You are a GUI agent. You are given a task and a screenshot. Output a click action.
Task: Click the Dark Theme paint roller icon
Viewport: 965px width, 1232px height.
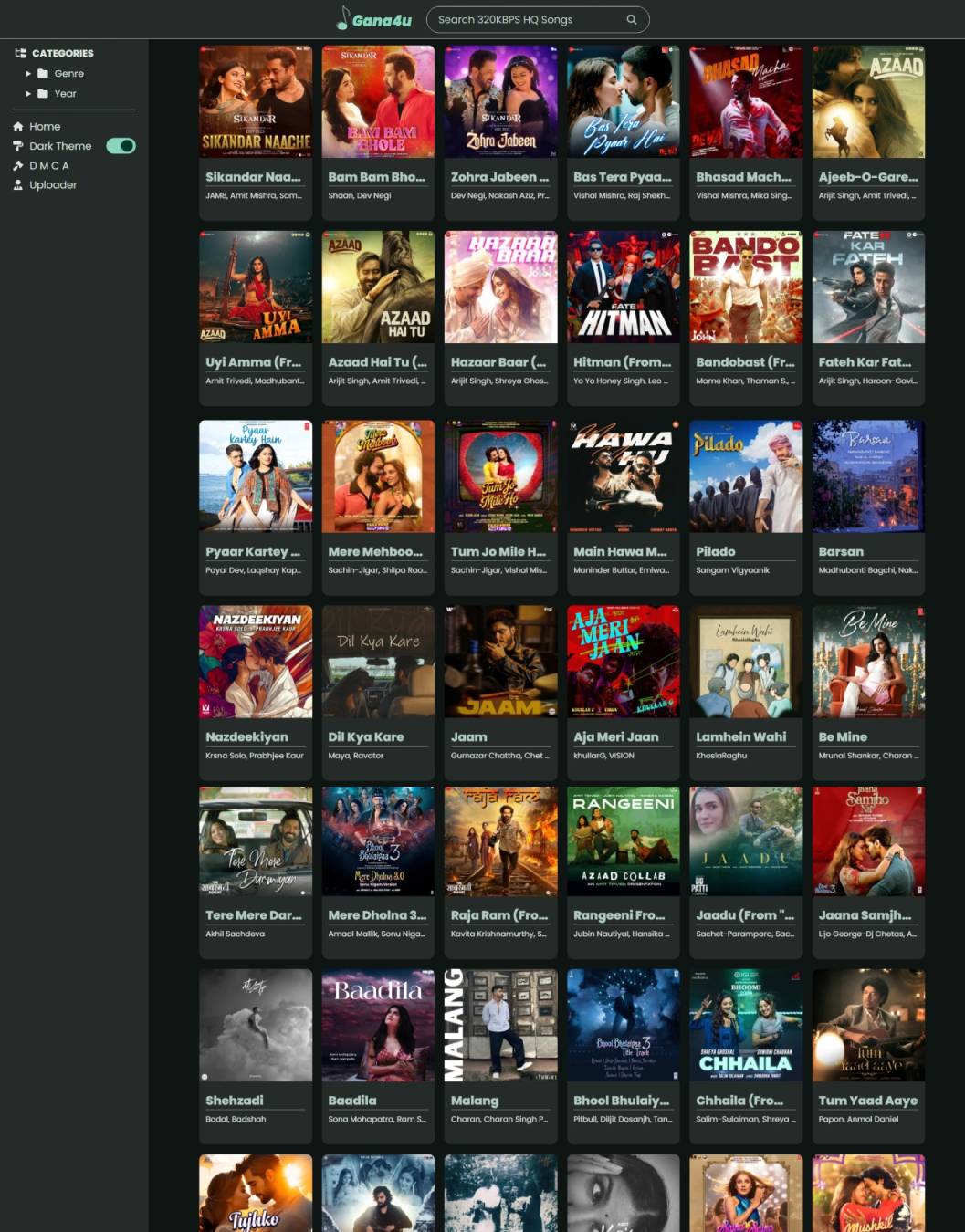point(18,146)
